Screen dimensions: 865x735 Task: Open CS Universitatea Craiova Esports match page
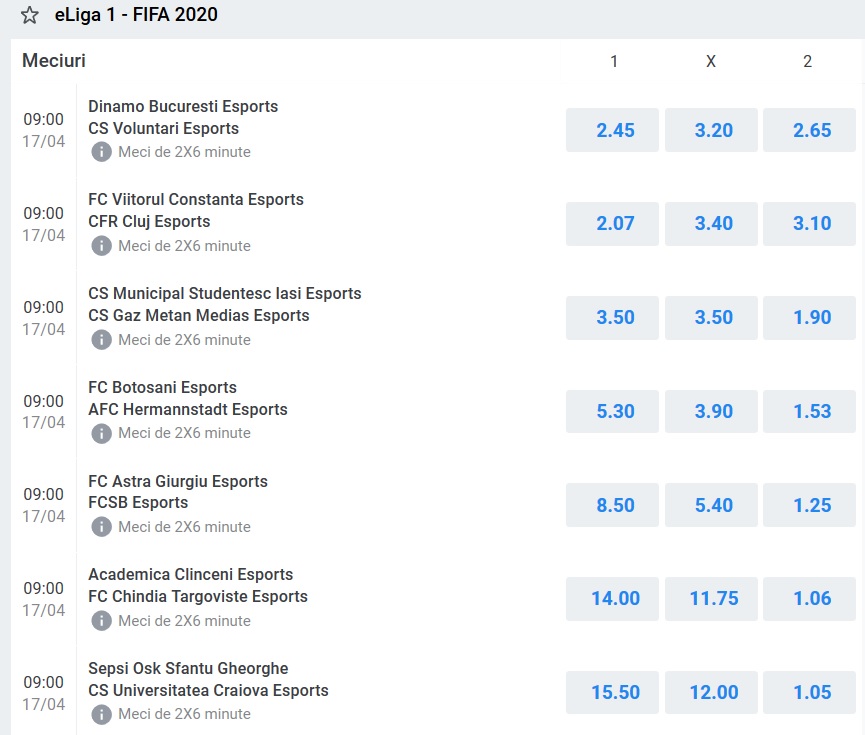click(208, 690)
